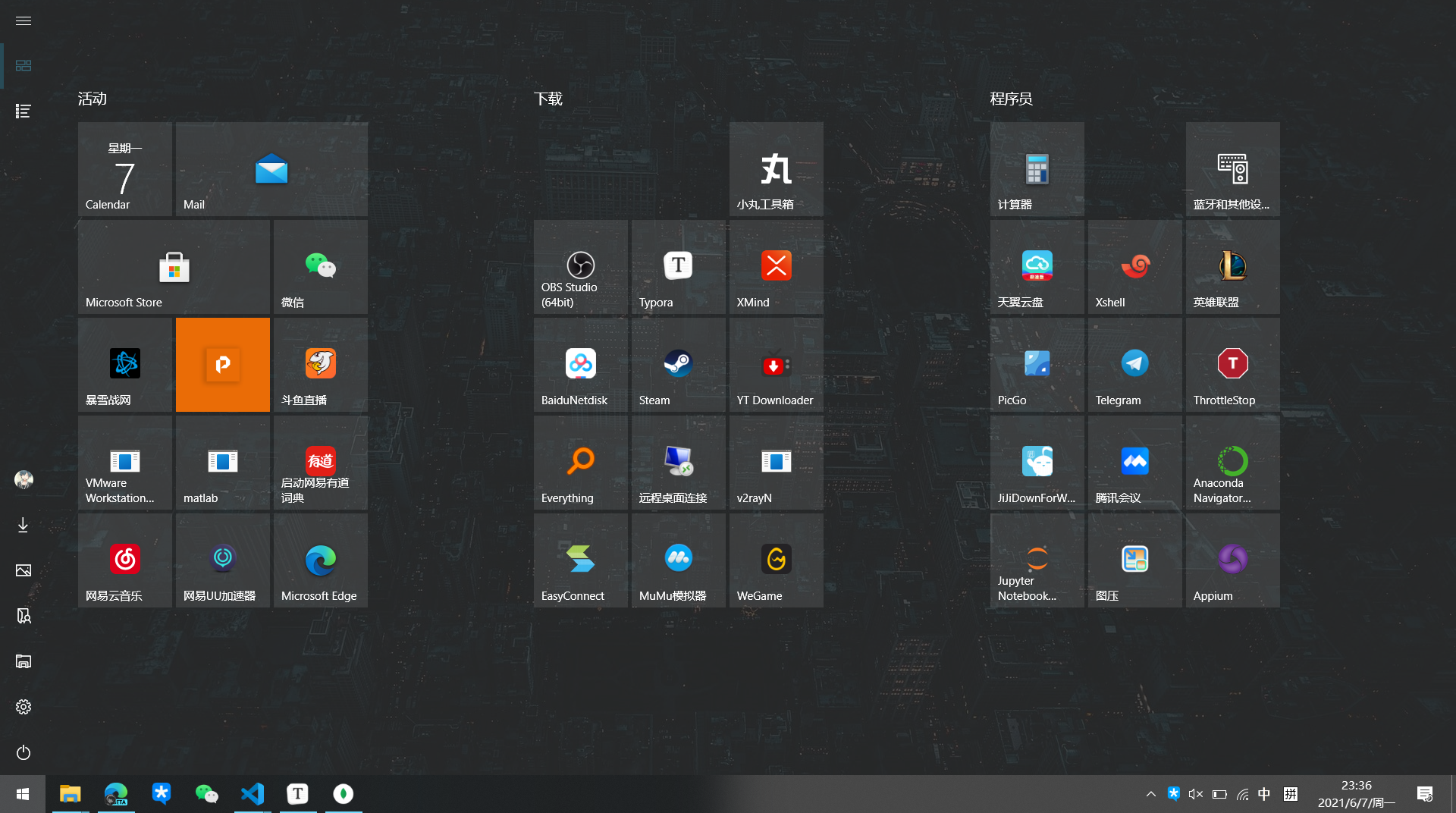Open the Calendar tile
Image resolution: width=1456 pixels, height=813 pixels.
125,169
